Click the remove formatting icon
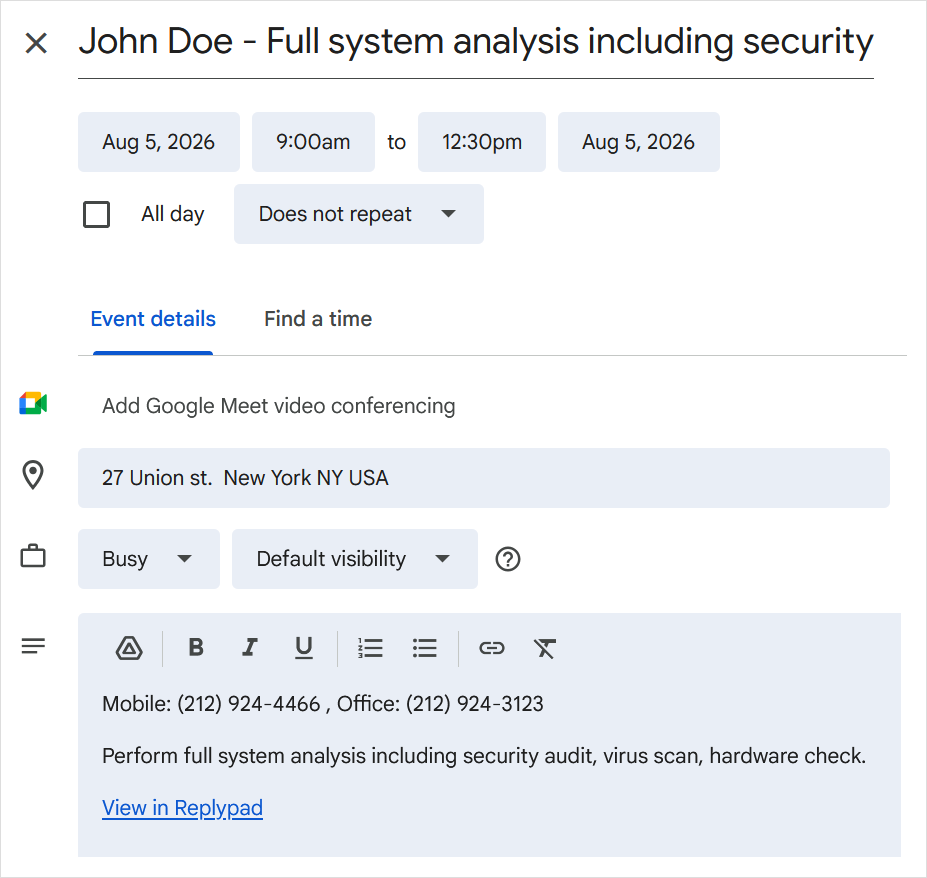Viewport: 927px width, 878px height. click(545, 648)
